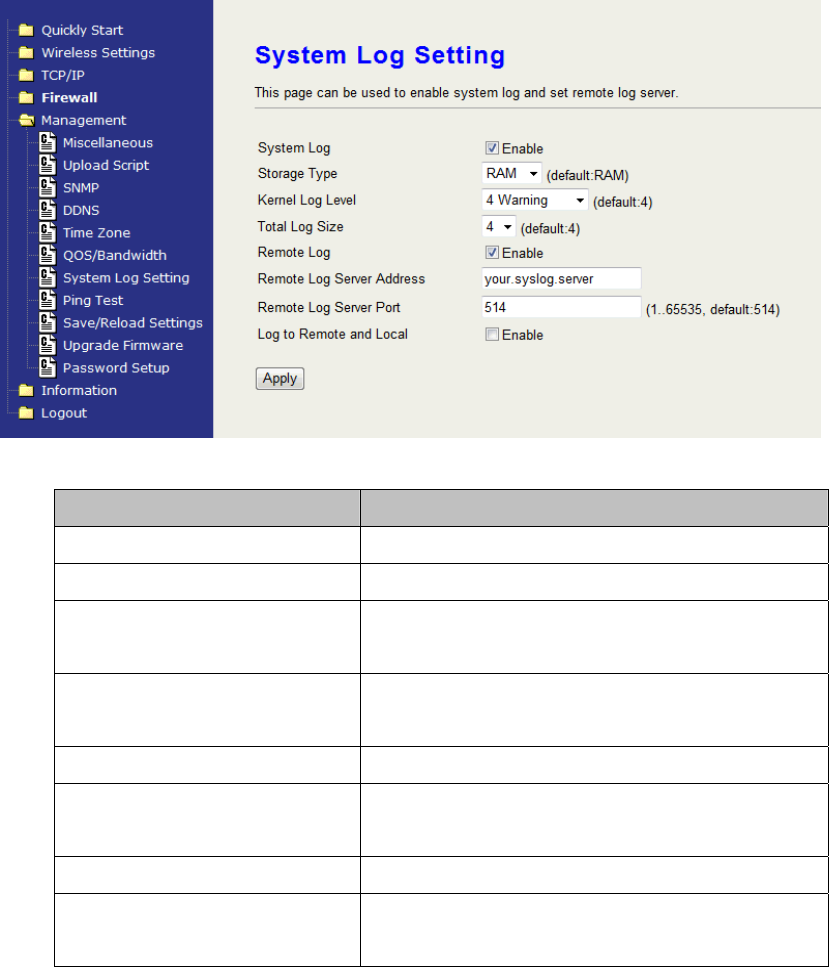Screen dimensions: 829x967
Task: Open the Password Setup link
Action: point(116,368)
